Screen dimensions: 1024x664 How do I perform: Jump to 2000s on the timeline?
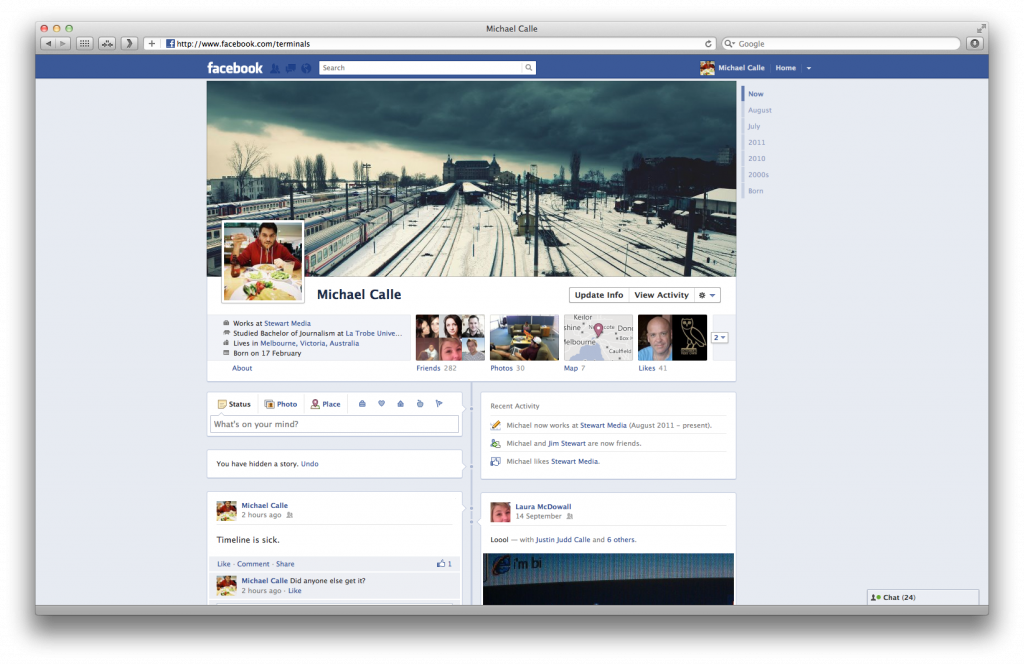tap(758, 174)
